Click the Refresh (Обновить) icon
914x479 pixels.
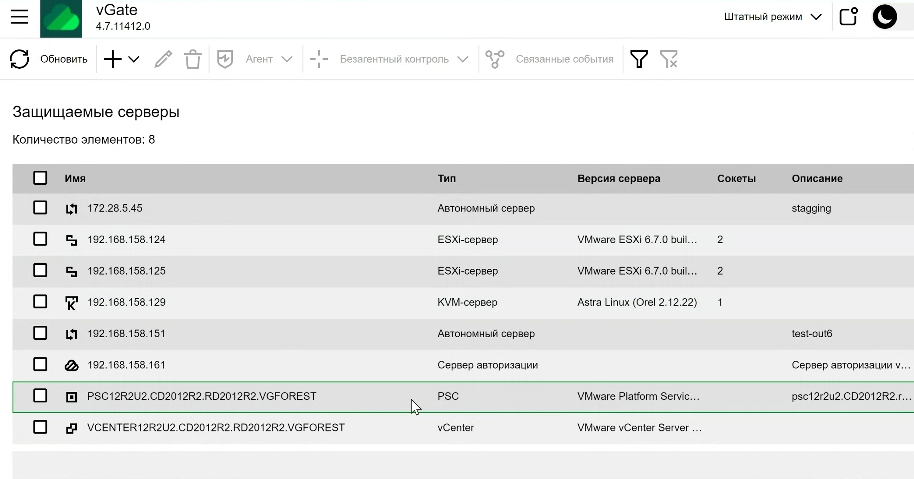[x=20, y=60]
